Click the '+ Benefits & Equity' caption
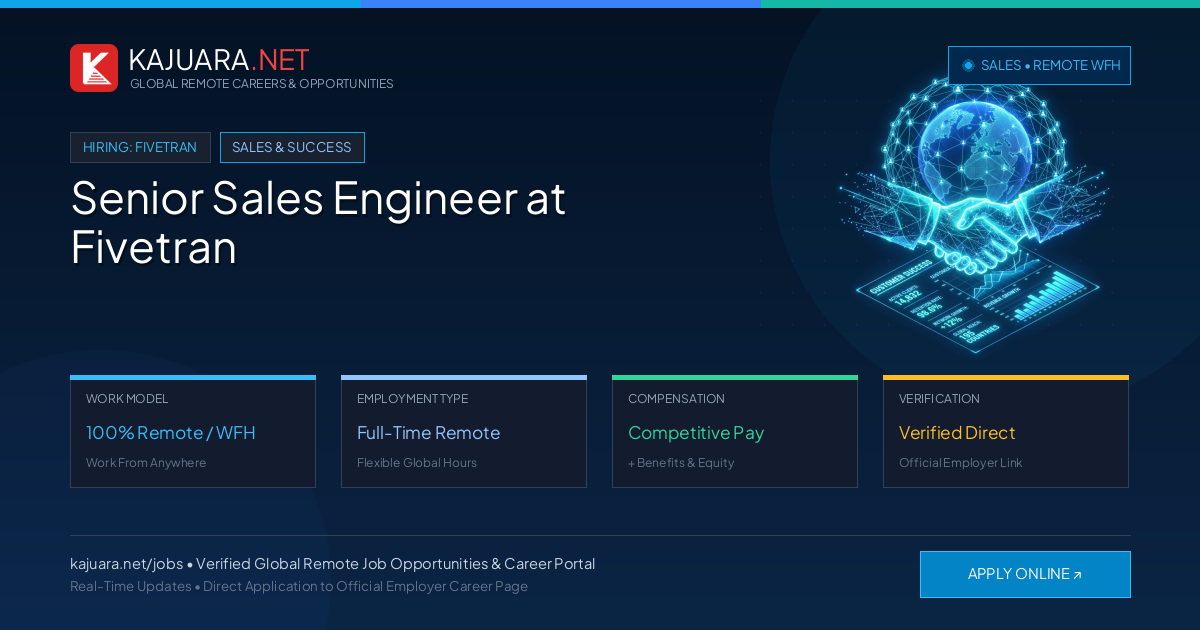This screenshot has width=1200, height=630. click(x=681, y=463)
